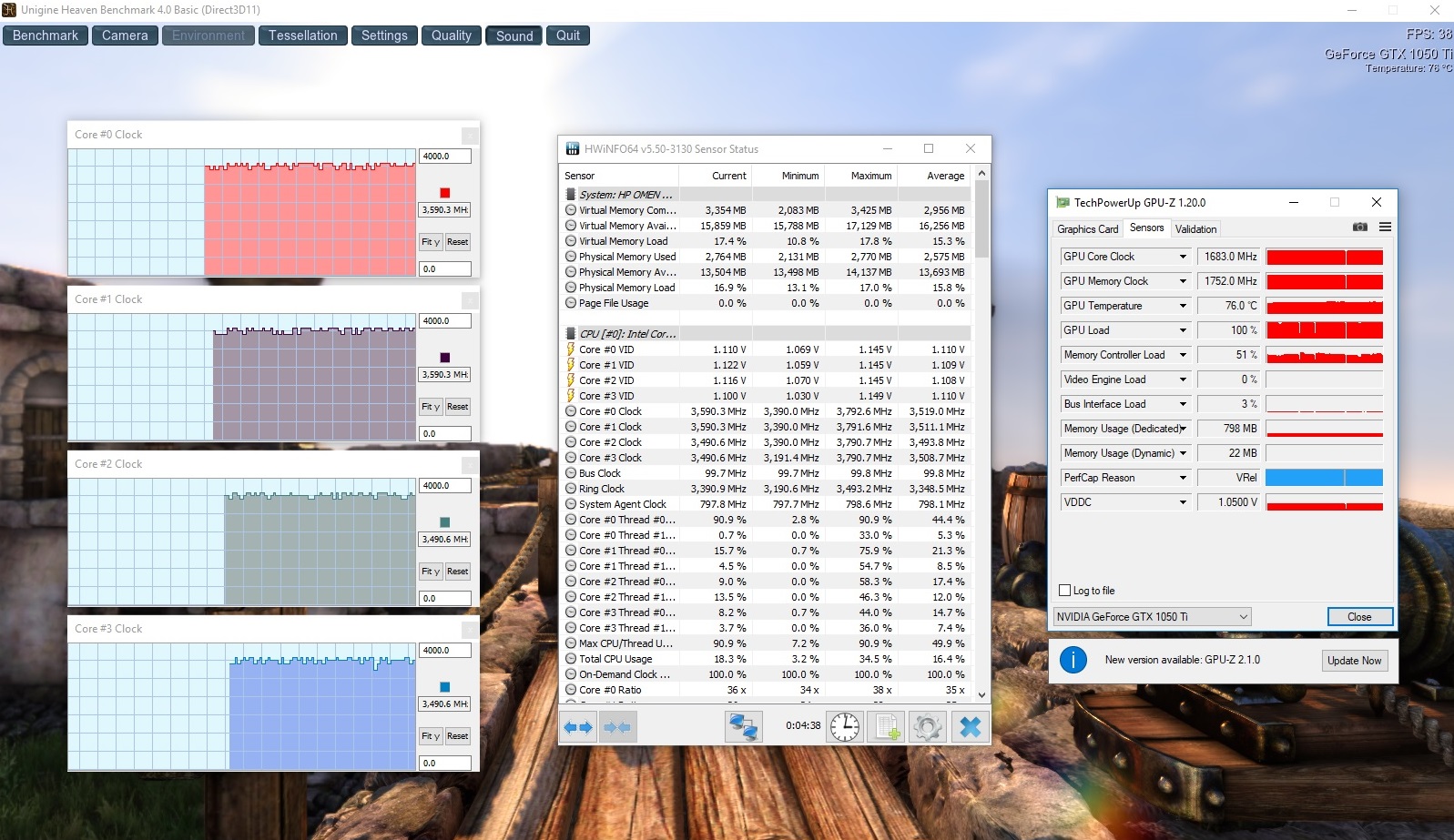This screenshot has height=840, width=1454.
Task: Click the lightning icon beside Core #0 VID
Action: pos(571,349)
